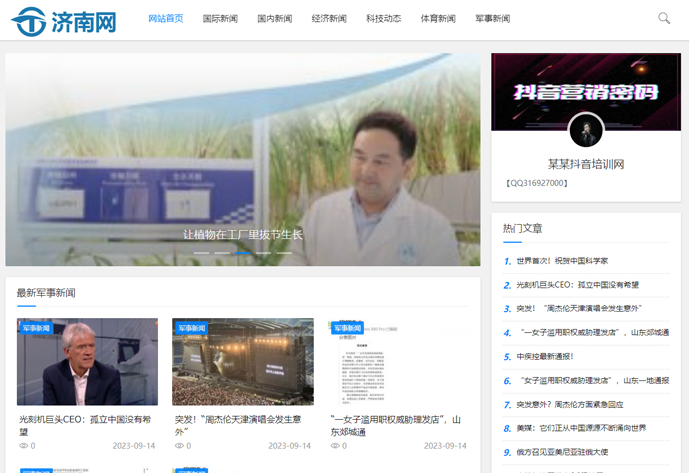The image size is (689, 473).
Task: Click 军事新闻 badge on the concert thumbnail
Action: click(191, 327)
